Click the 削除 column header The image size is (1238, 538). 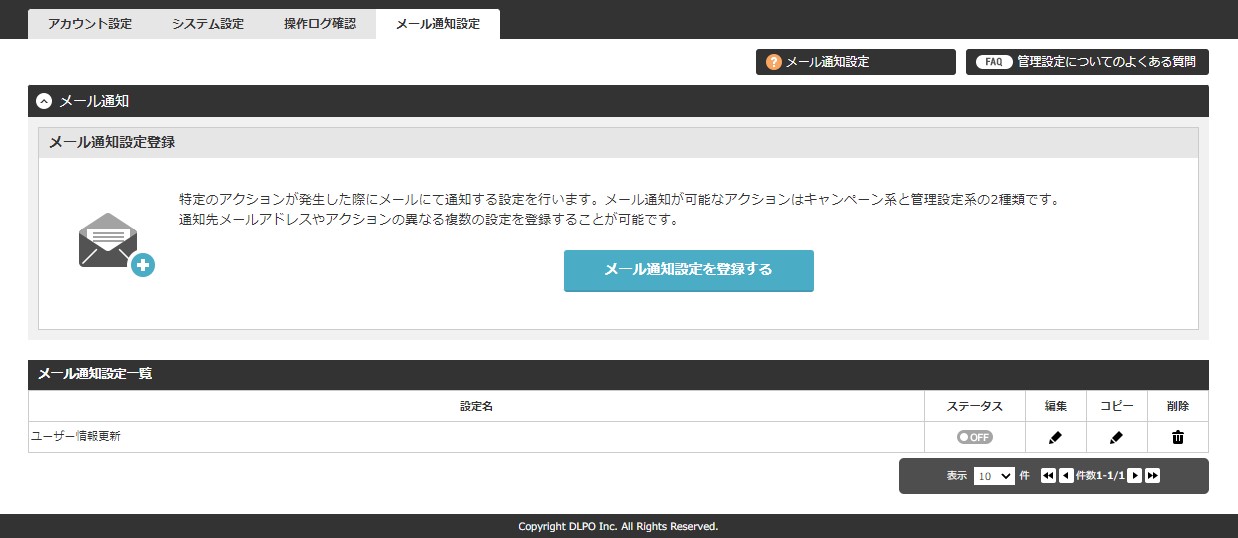pos(1178,406)
